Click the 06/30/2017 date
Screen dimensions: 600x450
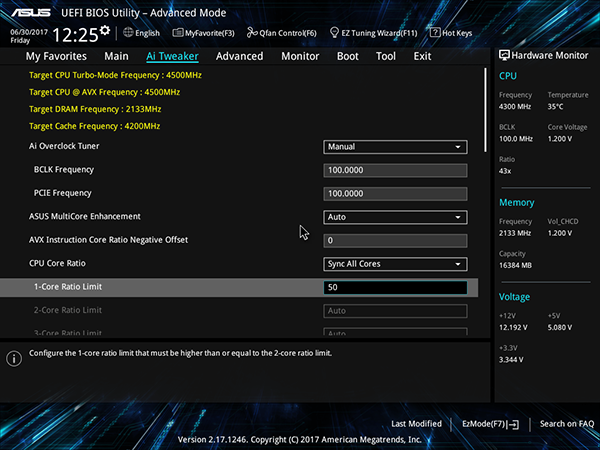click(29, 32)
